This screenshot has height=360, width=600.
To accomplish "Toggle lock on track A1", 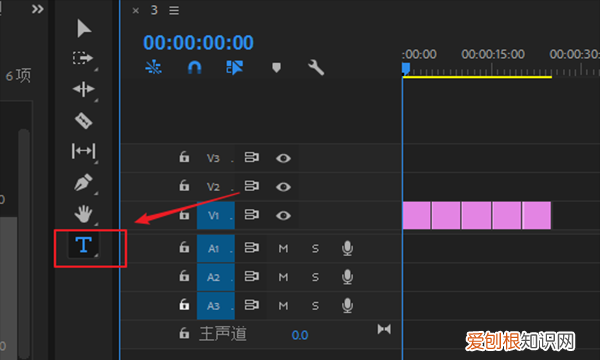I will (x=184, y=248).
